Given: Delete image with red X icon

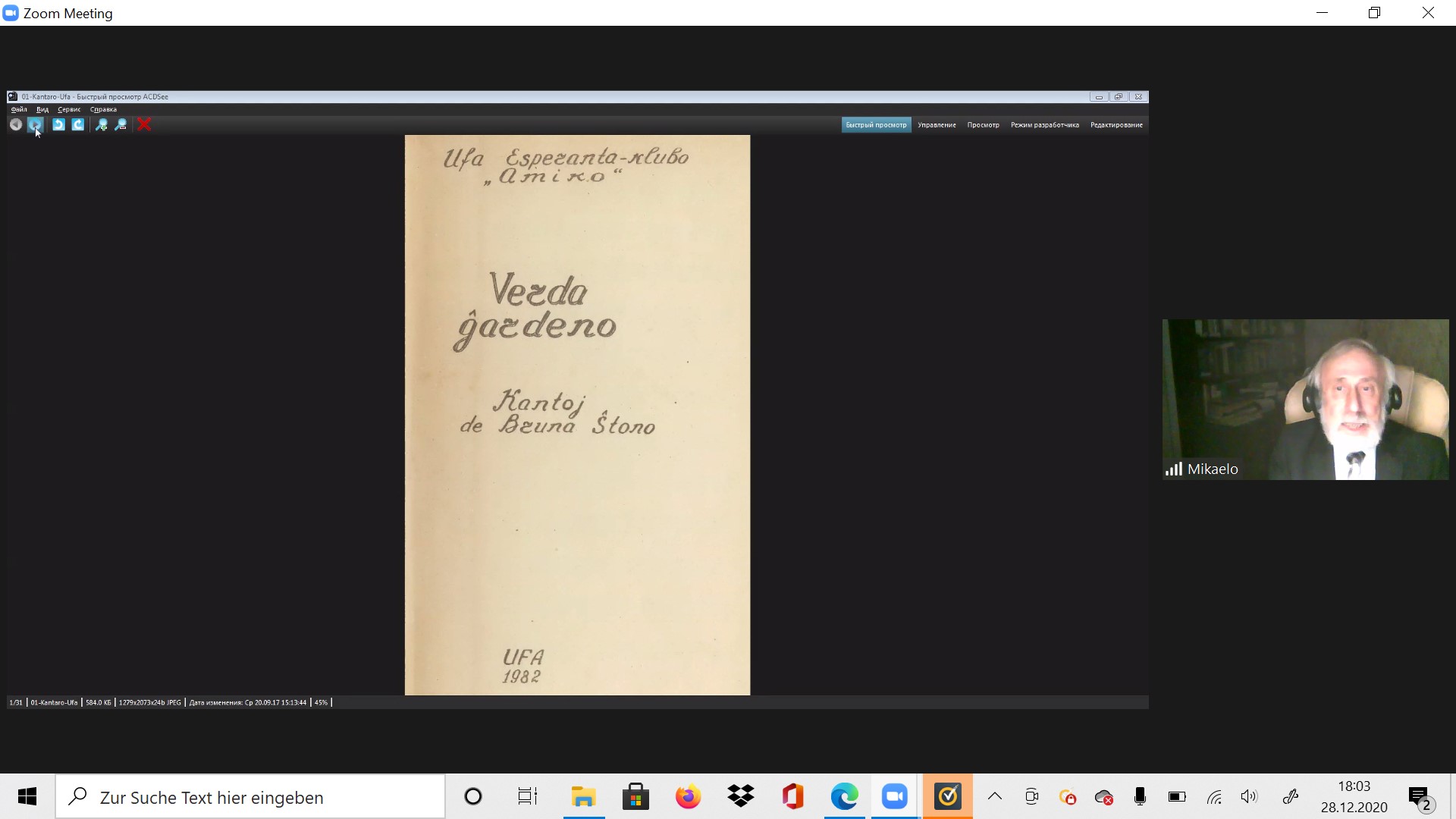Looking at the screenshot, I should [144, 124].
